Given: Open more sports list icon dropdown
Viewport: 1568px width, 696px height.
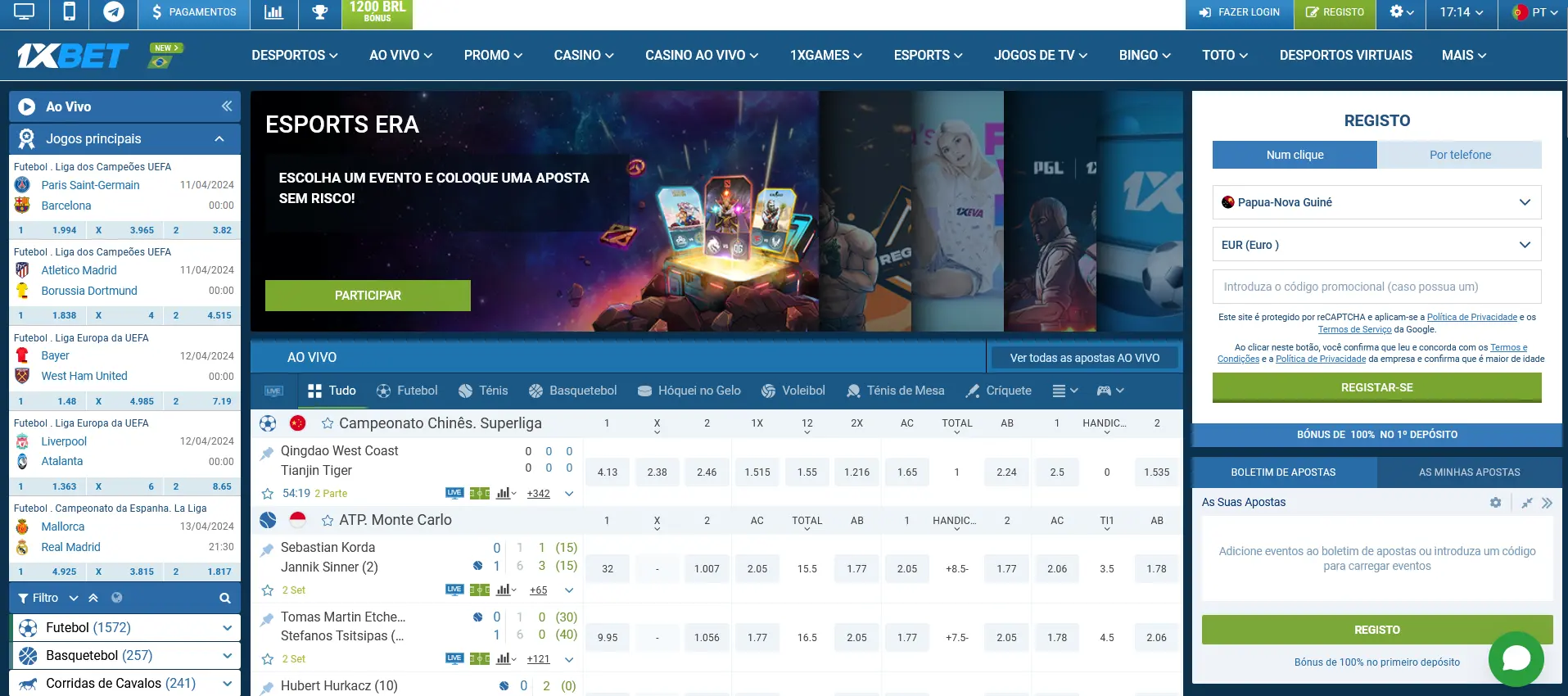Looking at the screenshot, I should pos(1064,391).
